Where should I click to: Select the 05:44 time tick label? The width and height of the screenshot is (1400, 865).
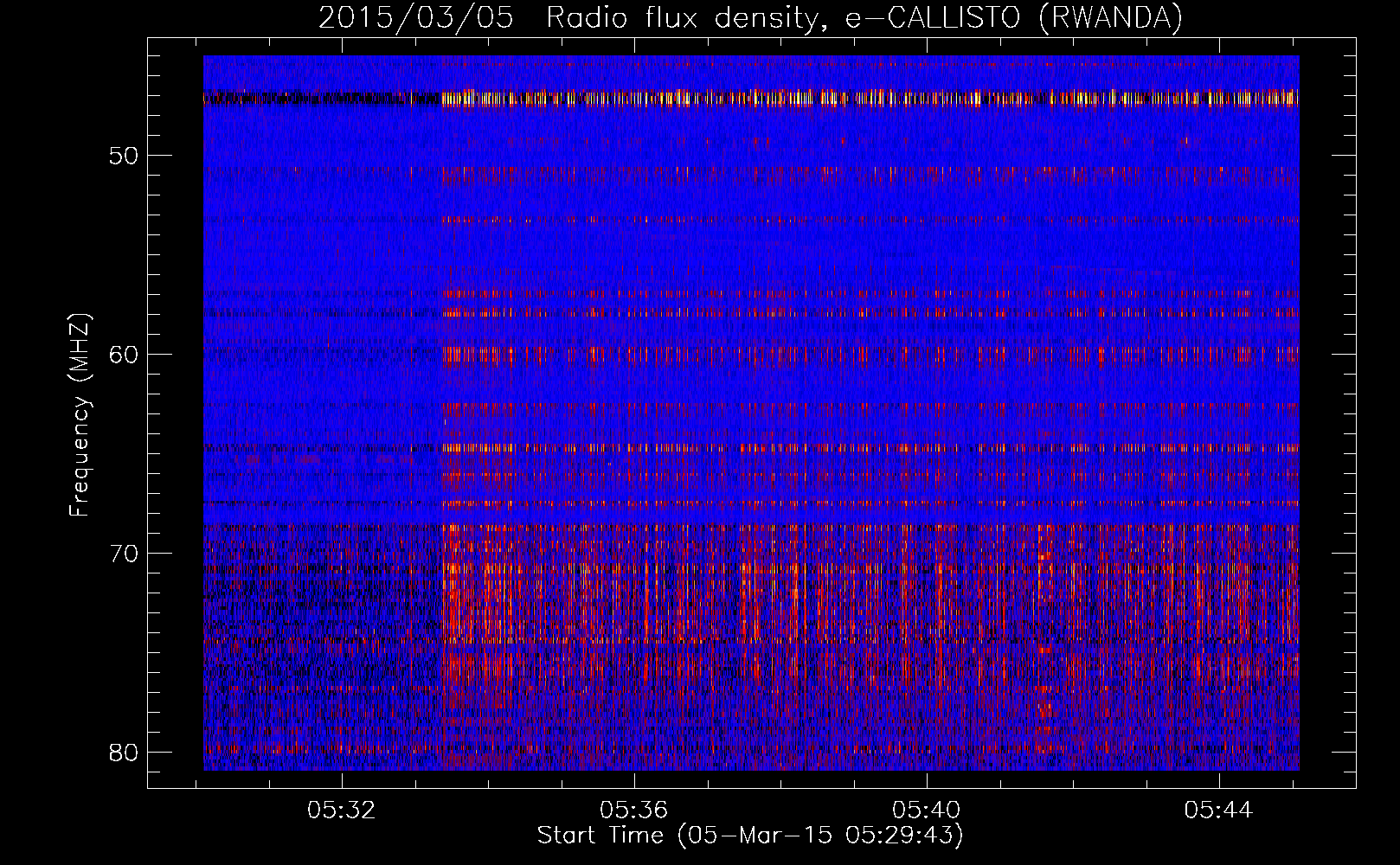(1219, 810)
